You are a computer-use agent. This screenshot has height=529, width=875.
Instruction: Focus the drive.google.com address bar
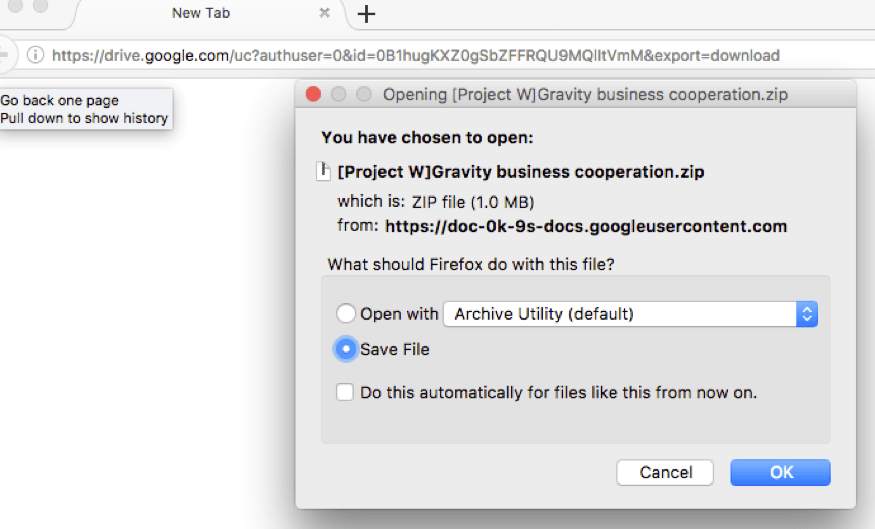415,55
